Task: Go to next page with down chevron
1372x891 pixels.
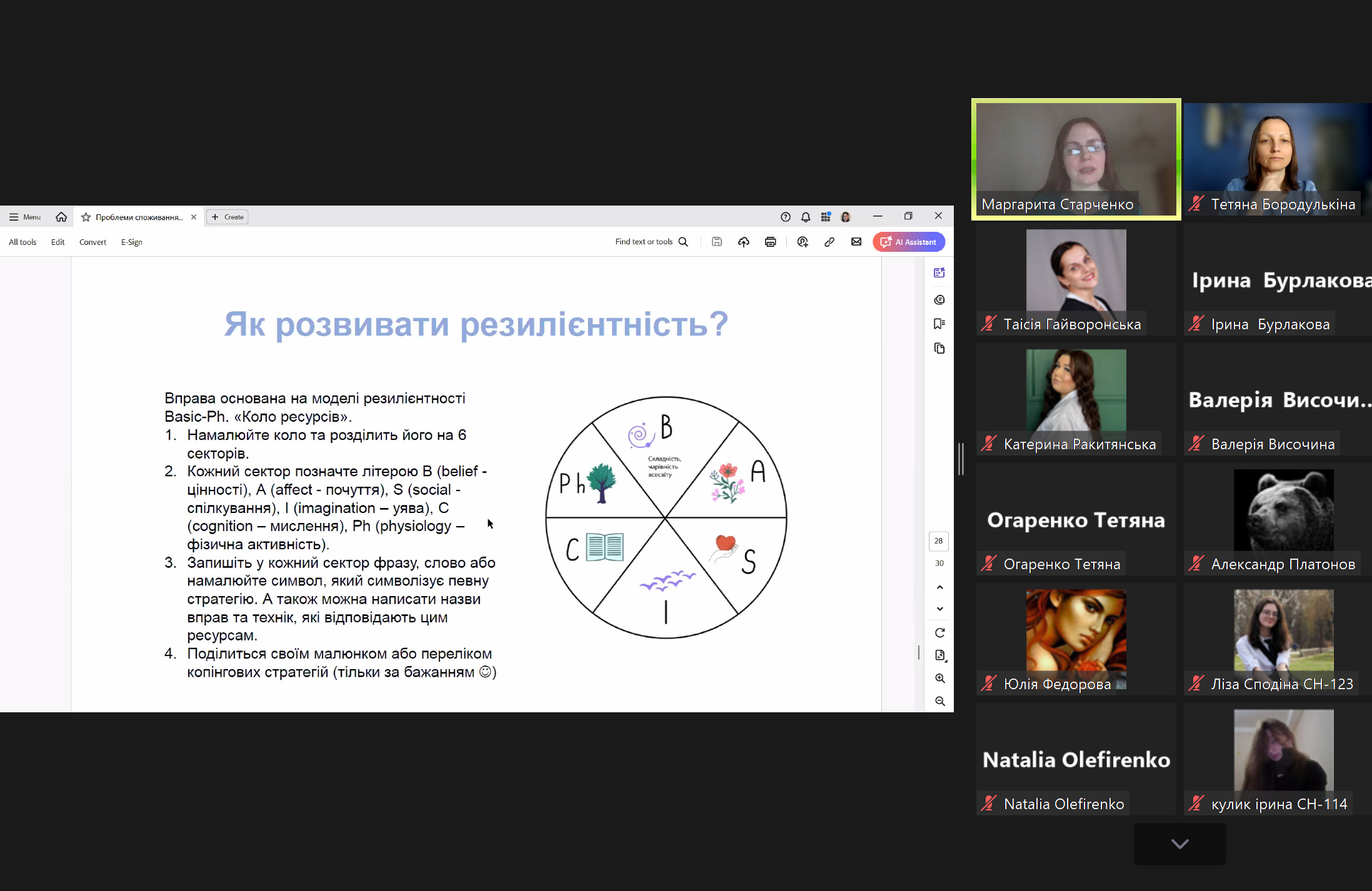Action: 939,609
